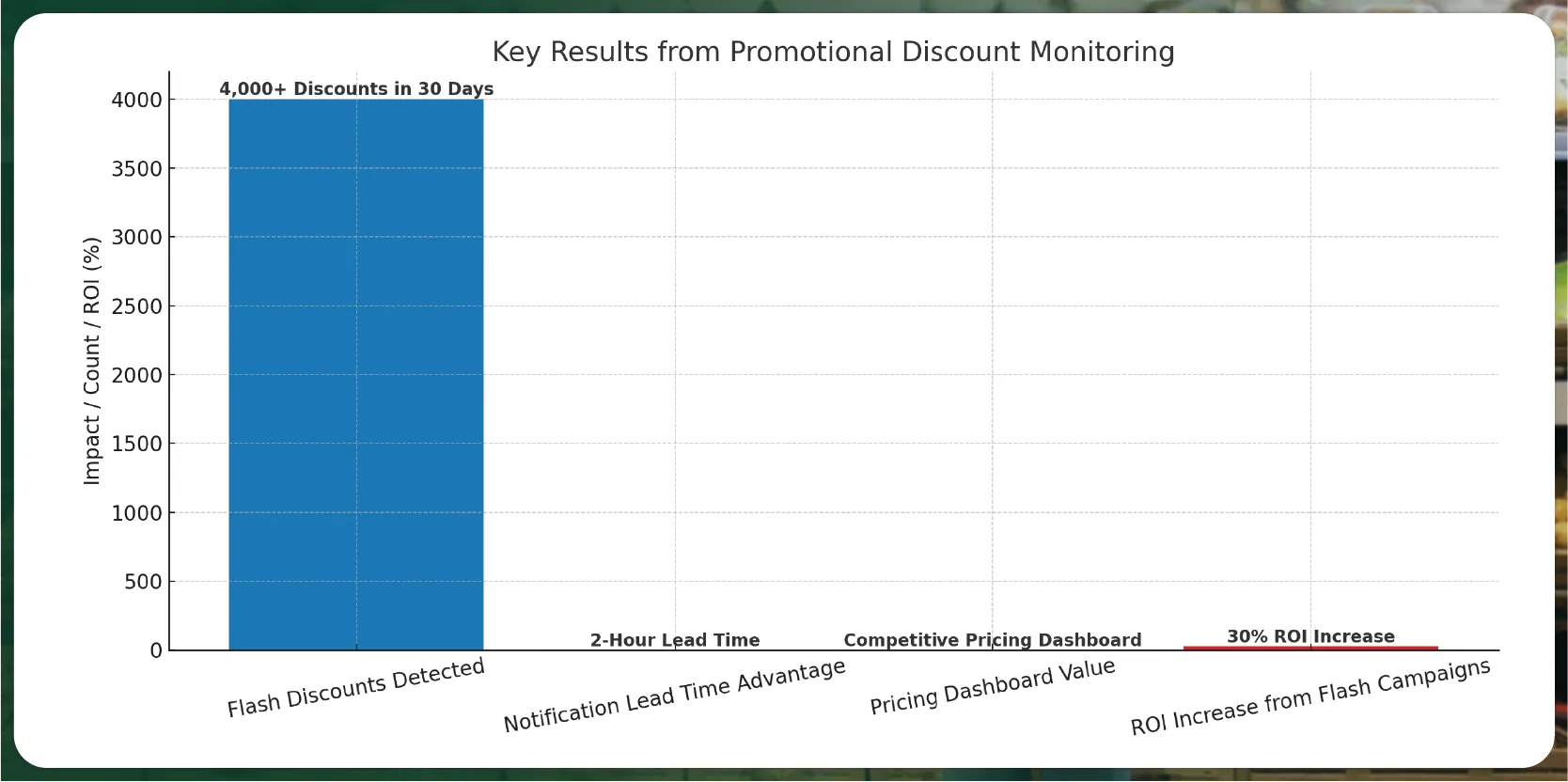Click the 1000 tick on the y-axis
The image size is (1568, 782).
click(136, 513)
